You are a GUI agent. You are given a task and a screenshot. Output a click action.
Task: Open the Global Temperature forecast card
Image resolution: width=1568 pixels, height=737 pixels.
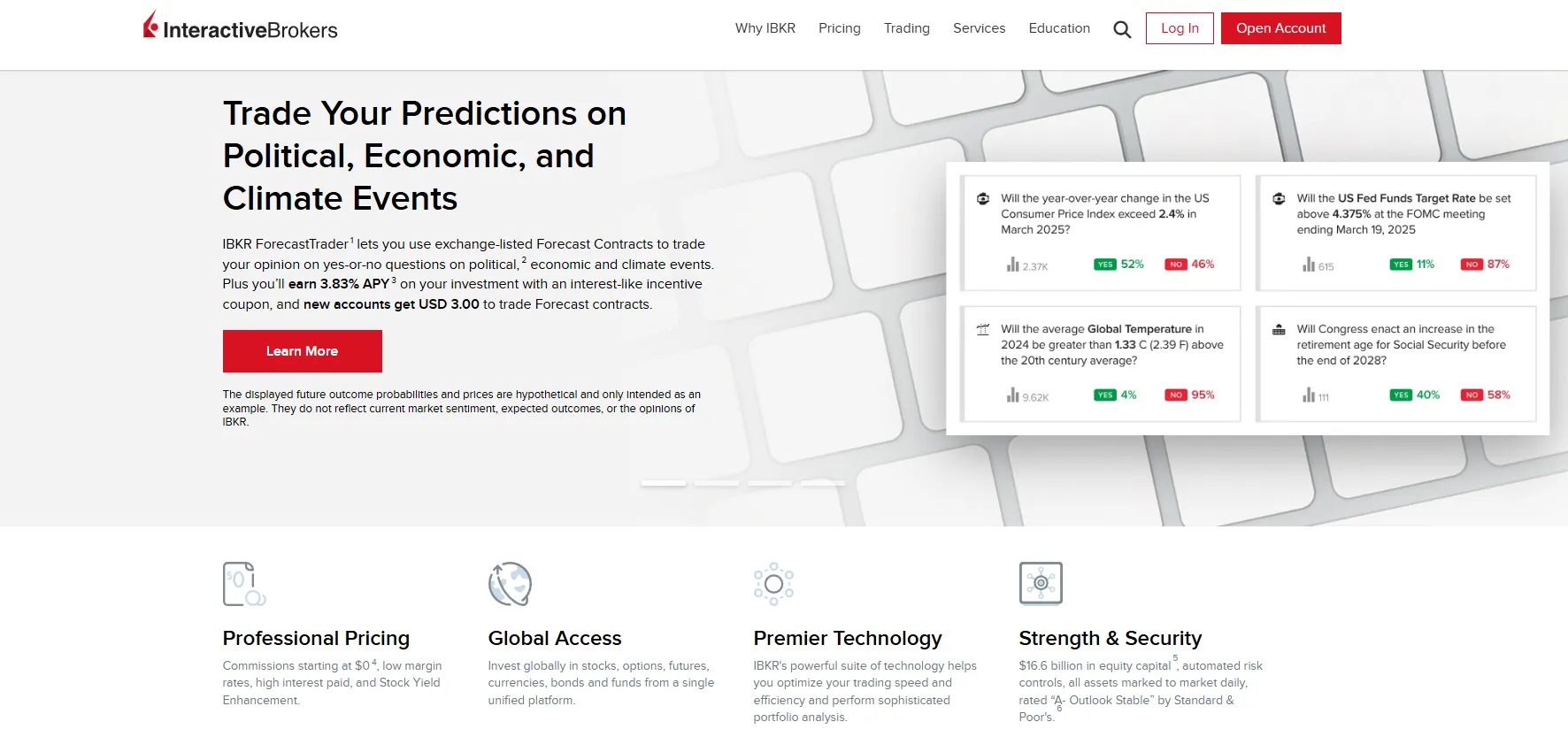(x=1100, y=364)
